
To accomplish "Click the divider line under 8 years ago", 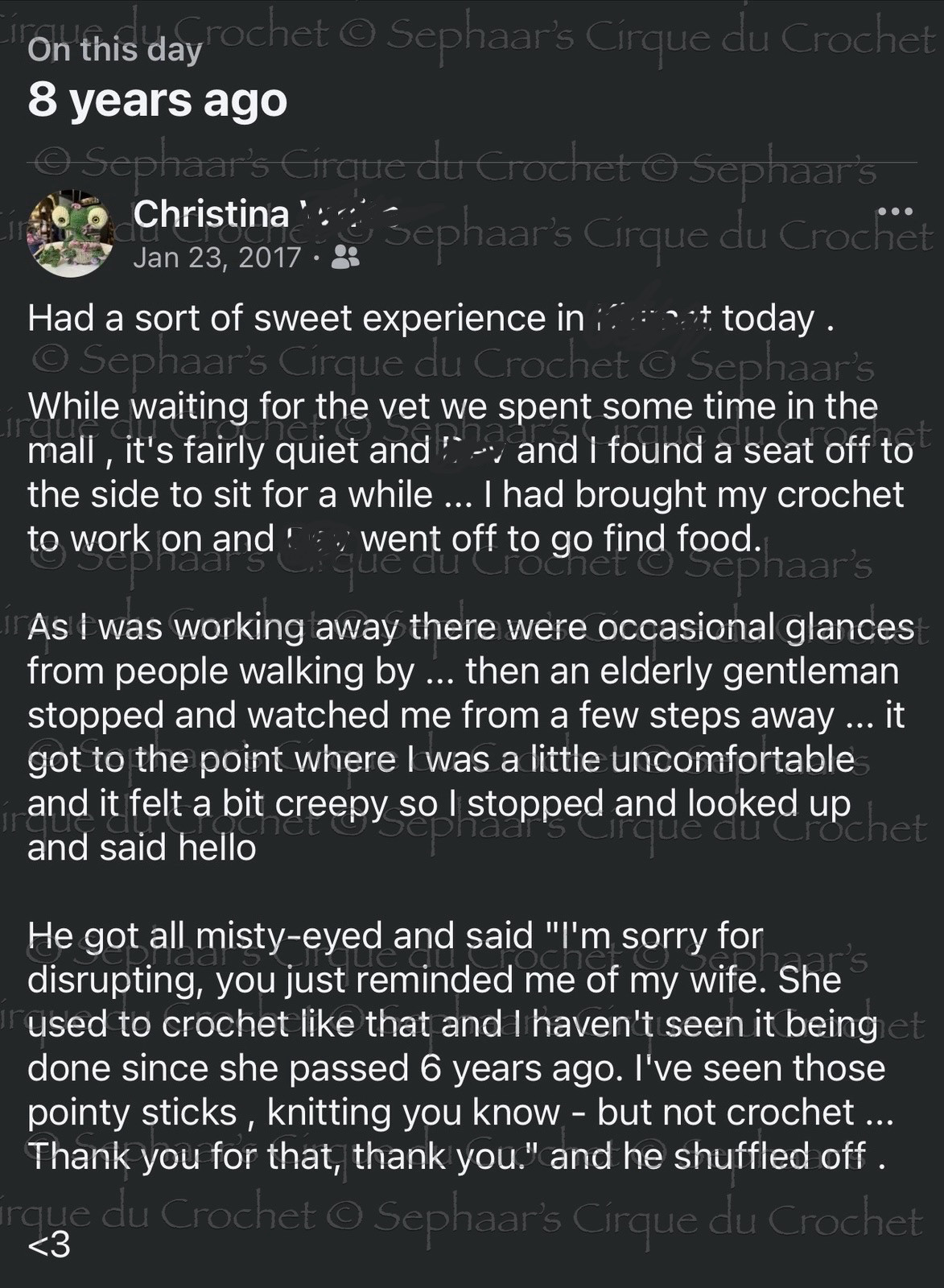I will [x=472, y=163].
